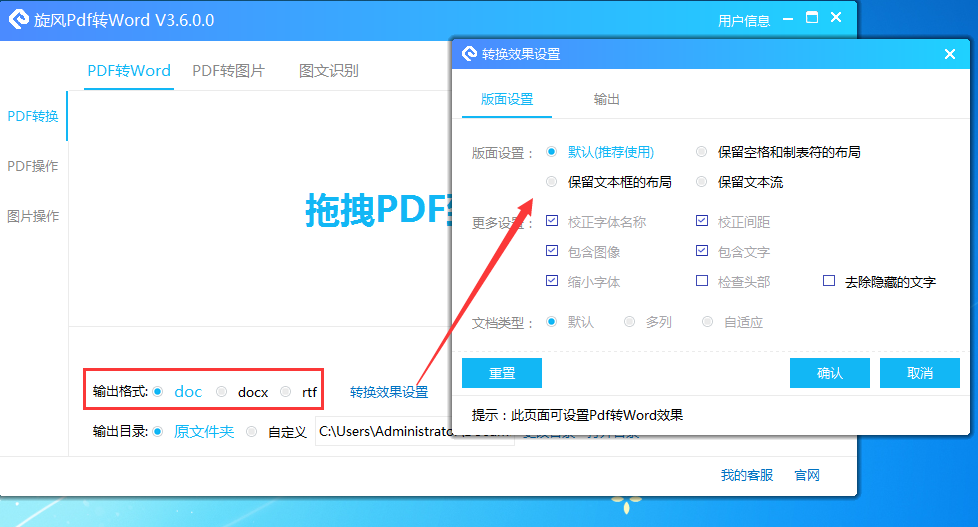
Task: Click the app logo in main title bar
Action: pyautogui.click(x=19, y=19)
